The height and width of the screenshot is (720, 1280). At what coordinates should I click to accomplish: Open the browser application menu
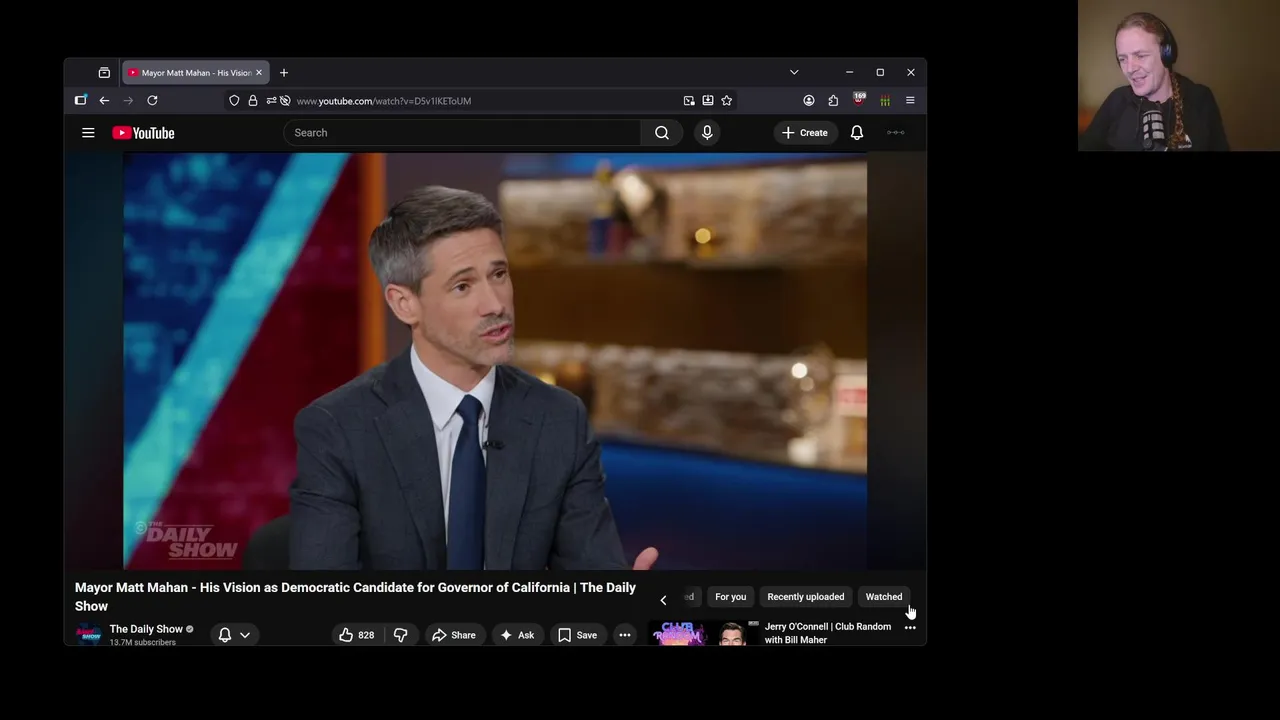(x=910, y=101)
